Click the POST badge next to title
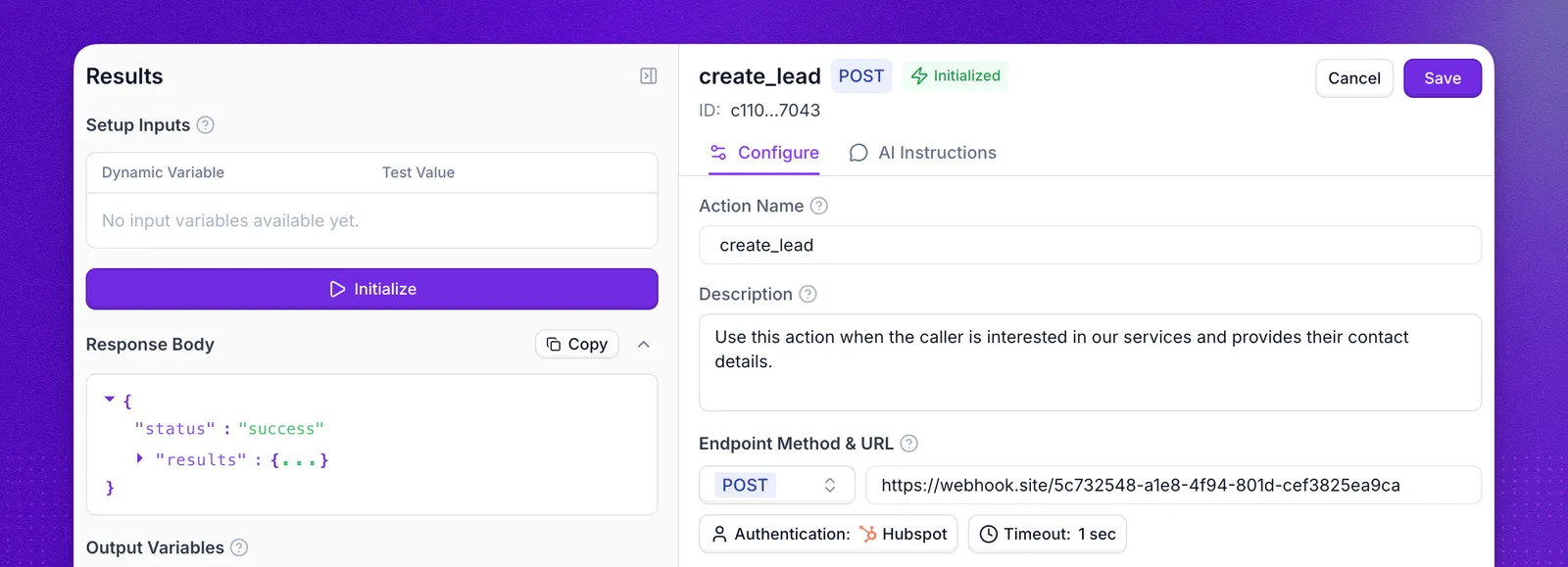Screen dimensions: 1568x567 [x=861, y=76]
